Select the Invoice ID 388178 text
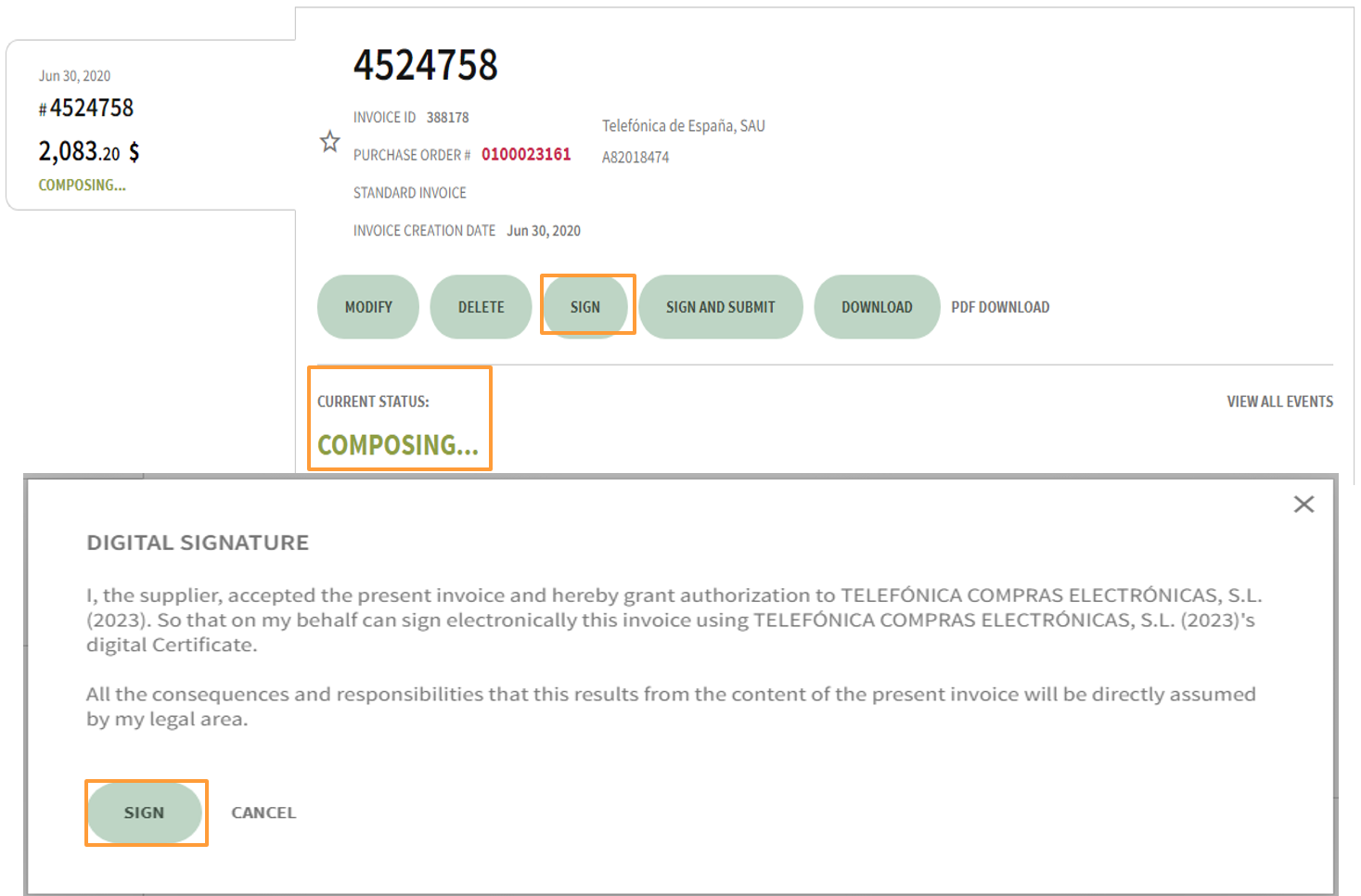Viewport: 1361px width, 896px height. pos(448,117)
